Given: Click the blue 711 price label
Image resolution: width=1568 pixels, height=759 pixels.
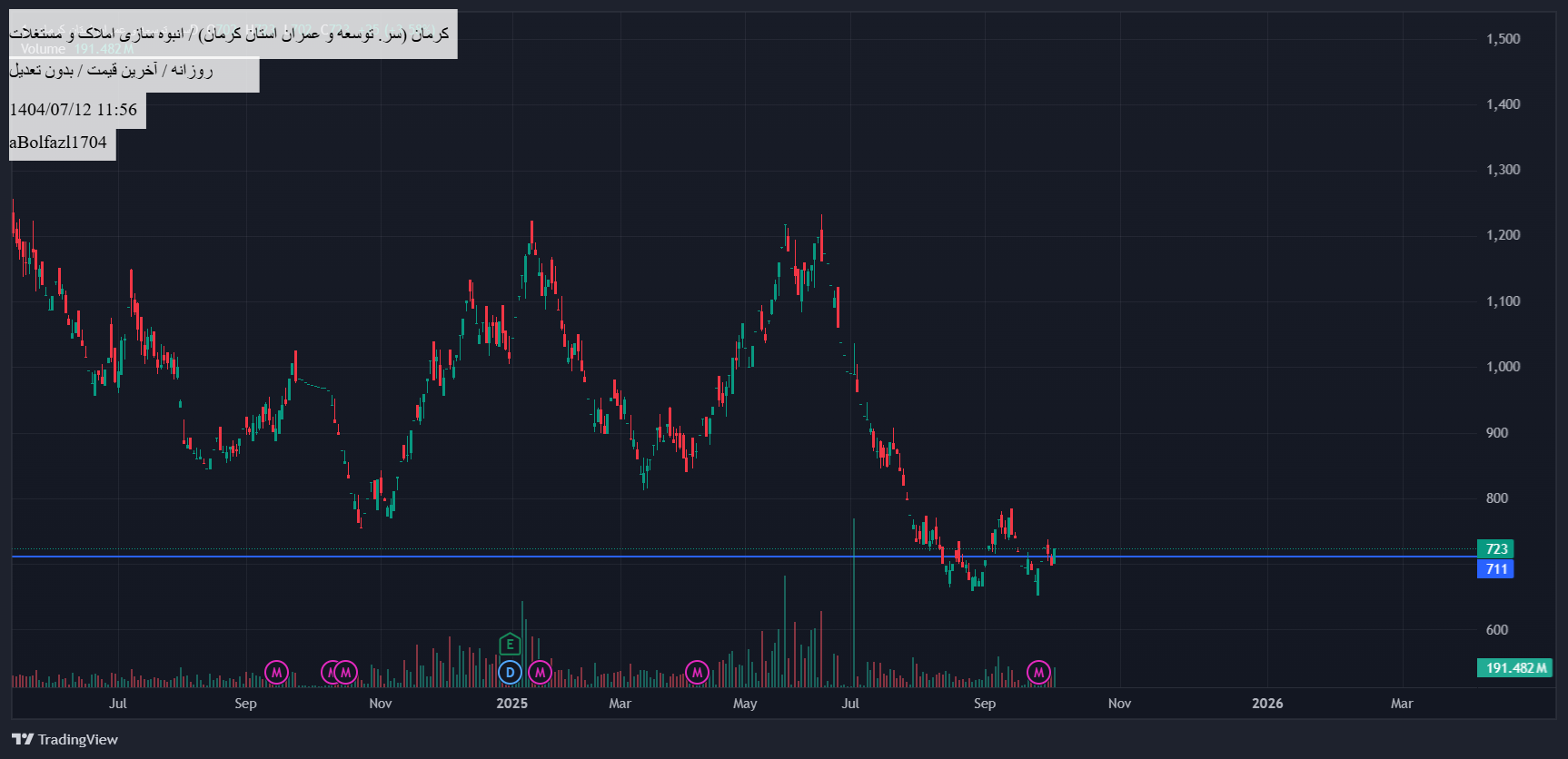Looking at the screenshot, I should pyautogui.click(x=1495, y=569).
